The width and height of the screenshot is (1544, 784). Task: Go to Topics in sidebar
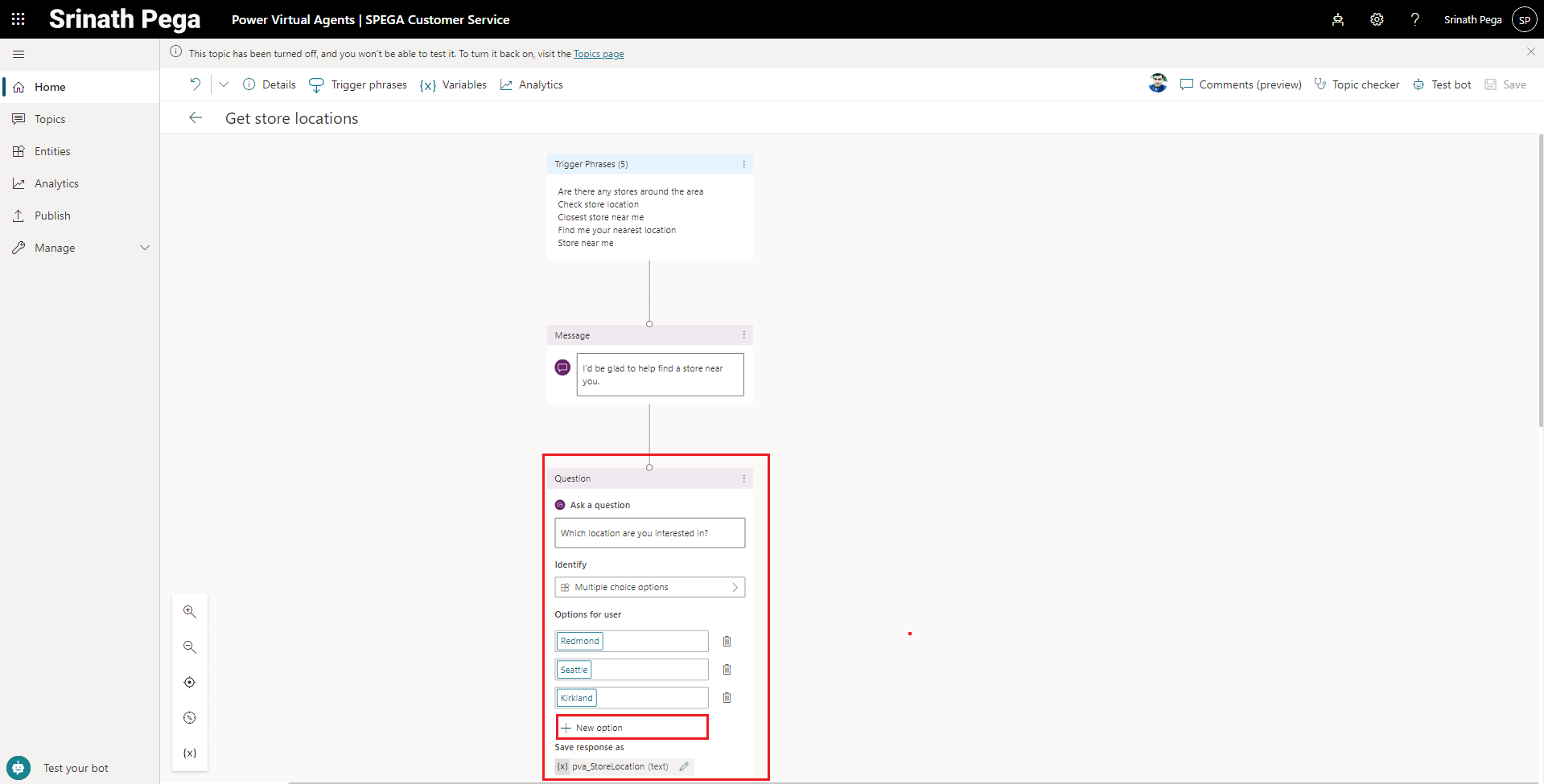tap(50, 119)
